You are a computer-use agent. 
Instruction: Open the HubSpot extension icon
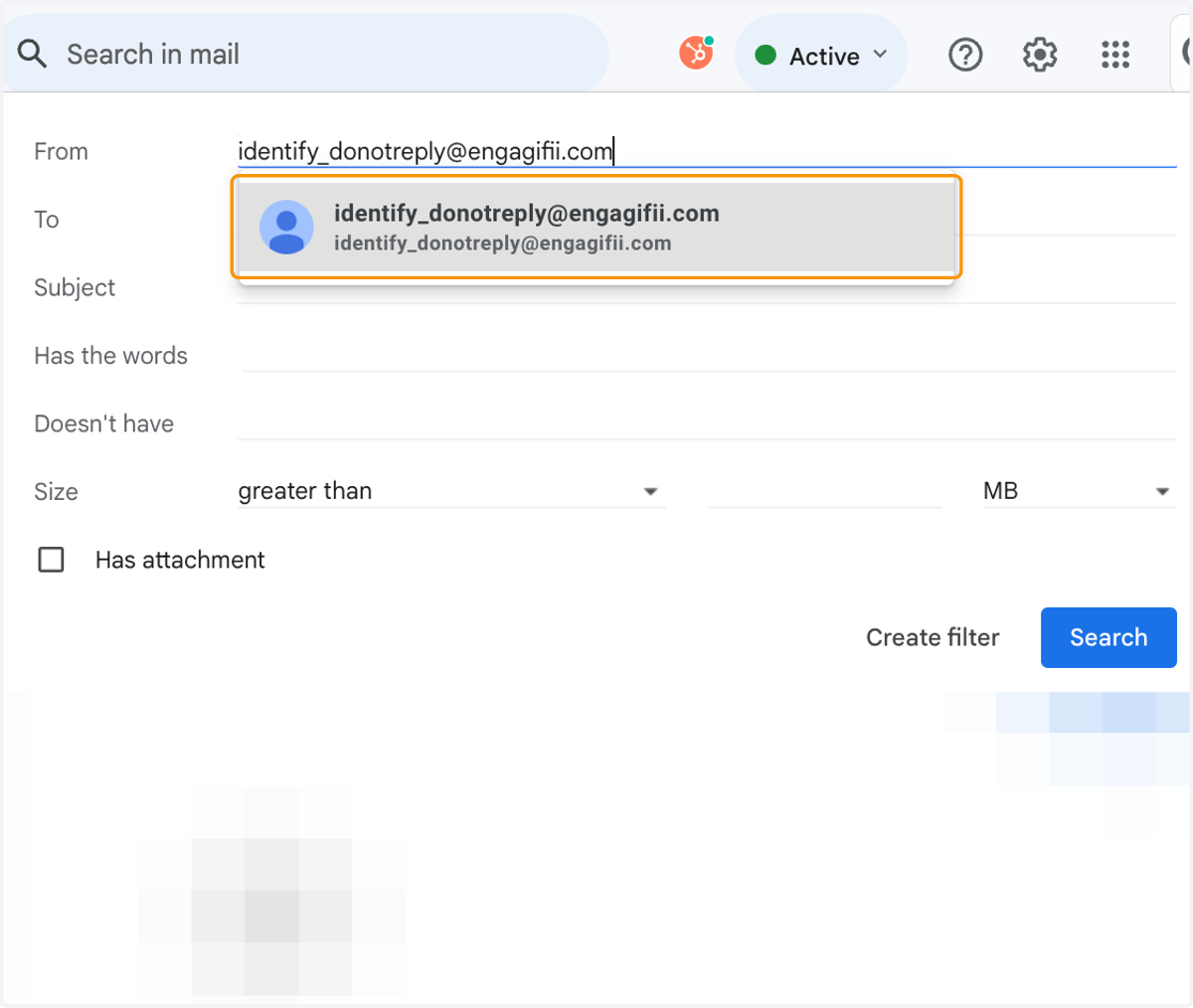697,53
